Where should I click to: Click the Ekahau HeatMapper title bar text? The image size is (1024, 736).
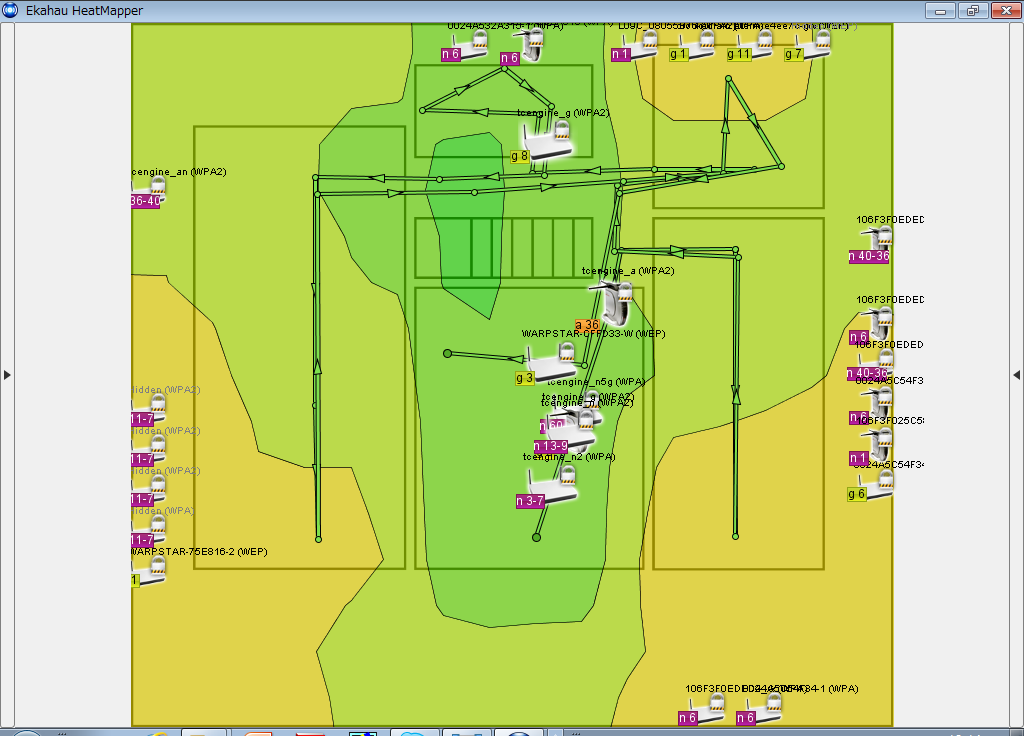click(84, 10)
